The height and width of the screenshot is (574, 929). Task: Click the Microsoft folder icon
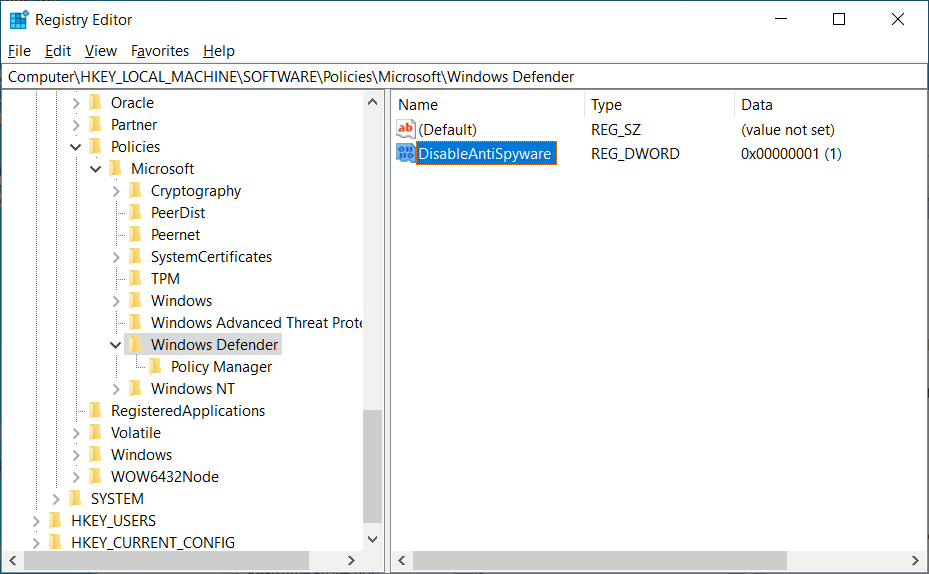pyautogui.click(x=116, y=168)
